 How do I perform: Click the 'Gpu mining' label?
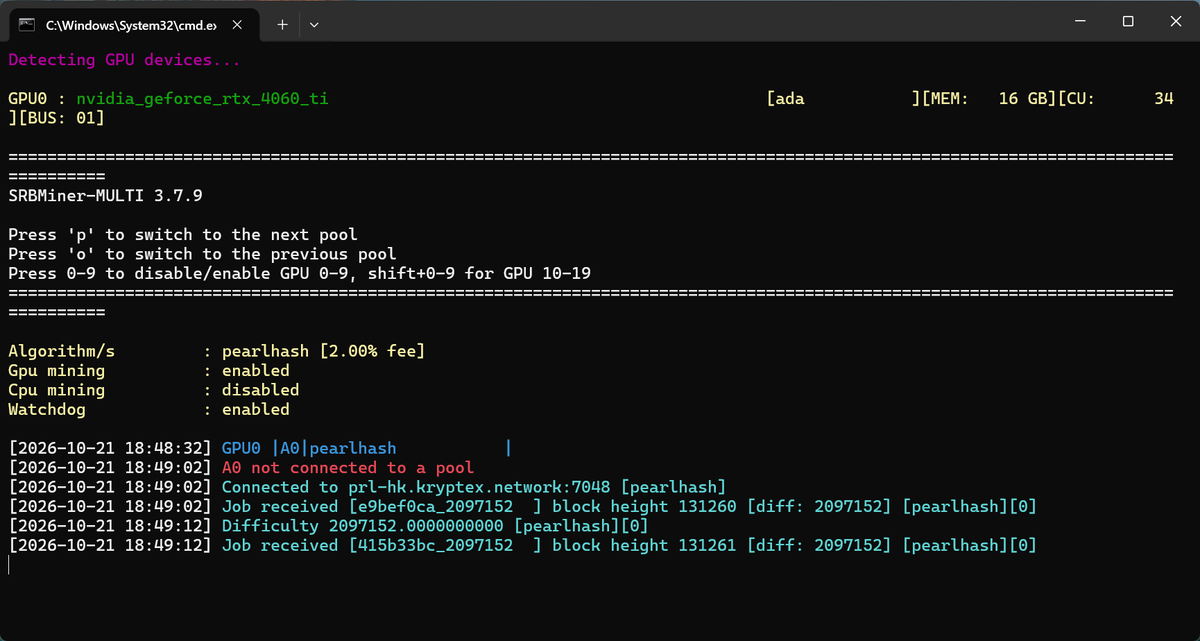click(x=56, y=371)
